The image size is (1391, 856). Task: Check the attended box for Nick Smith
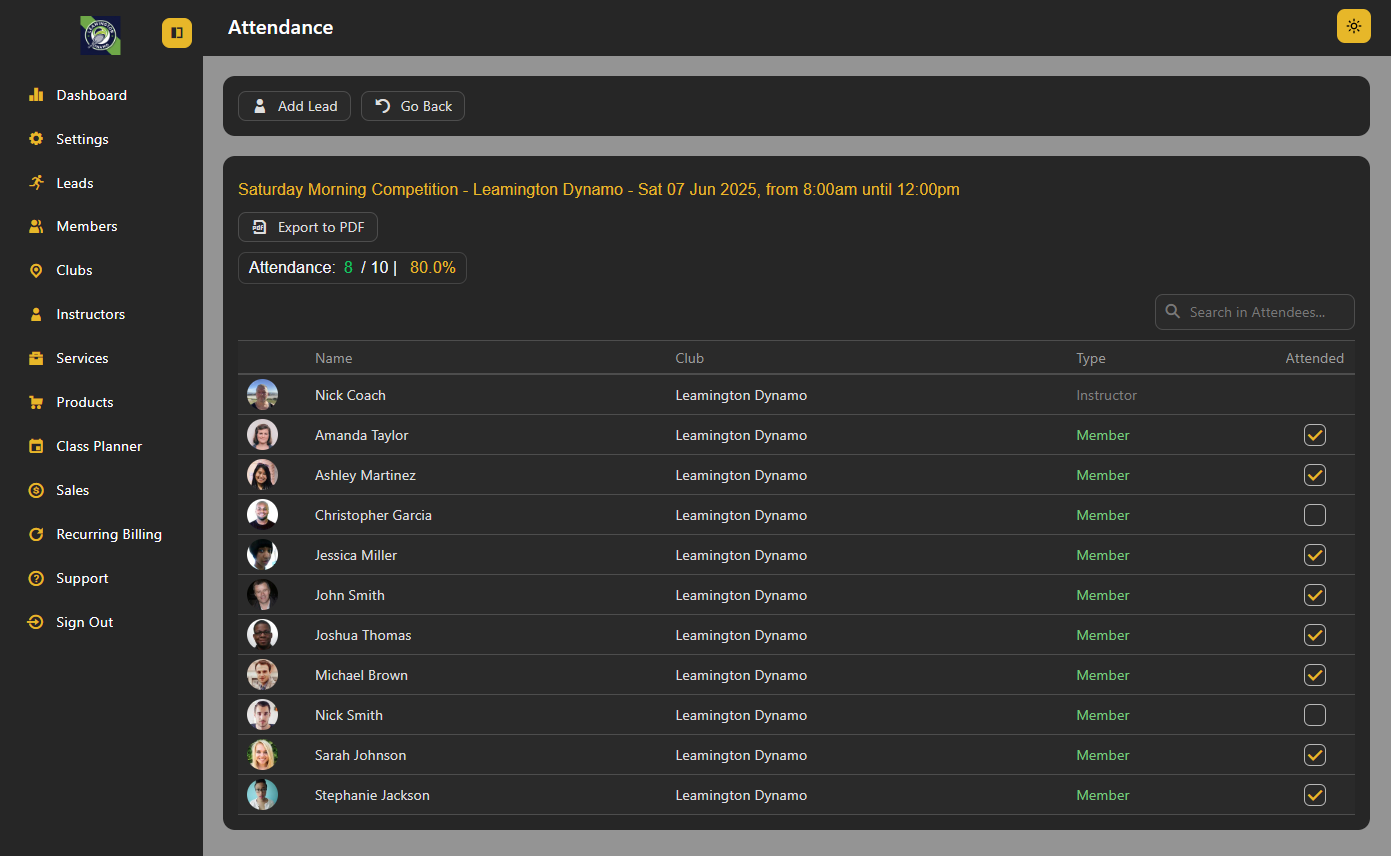(x=1314, y=715)
